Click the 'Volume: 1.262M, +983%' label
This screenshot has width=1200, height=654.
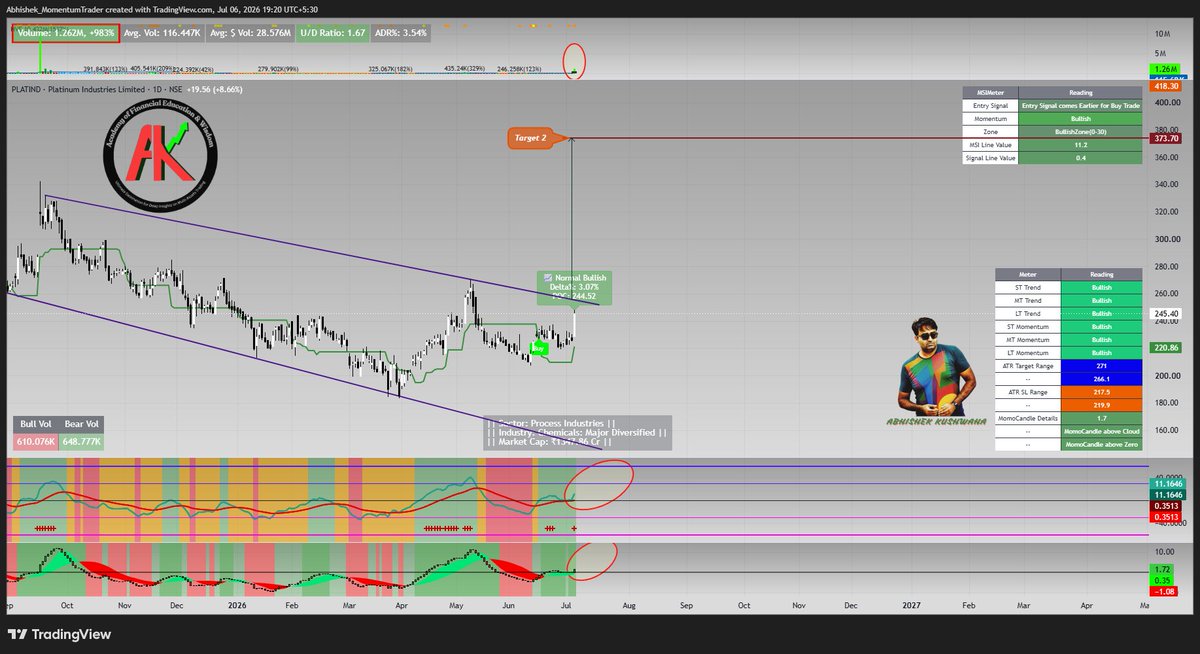tap(65, 33)
